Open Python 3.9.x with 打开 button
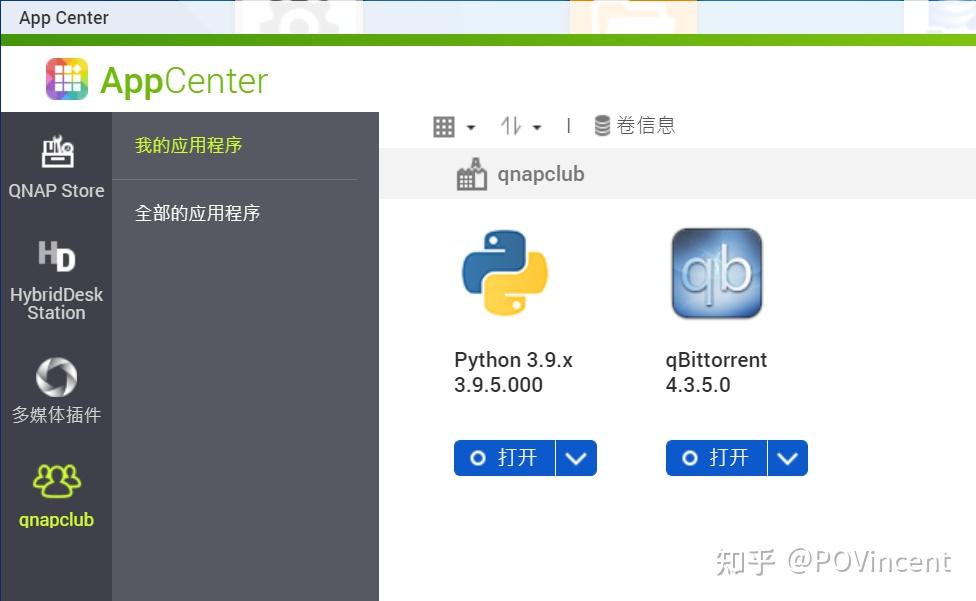 tap(504, 458)
